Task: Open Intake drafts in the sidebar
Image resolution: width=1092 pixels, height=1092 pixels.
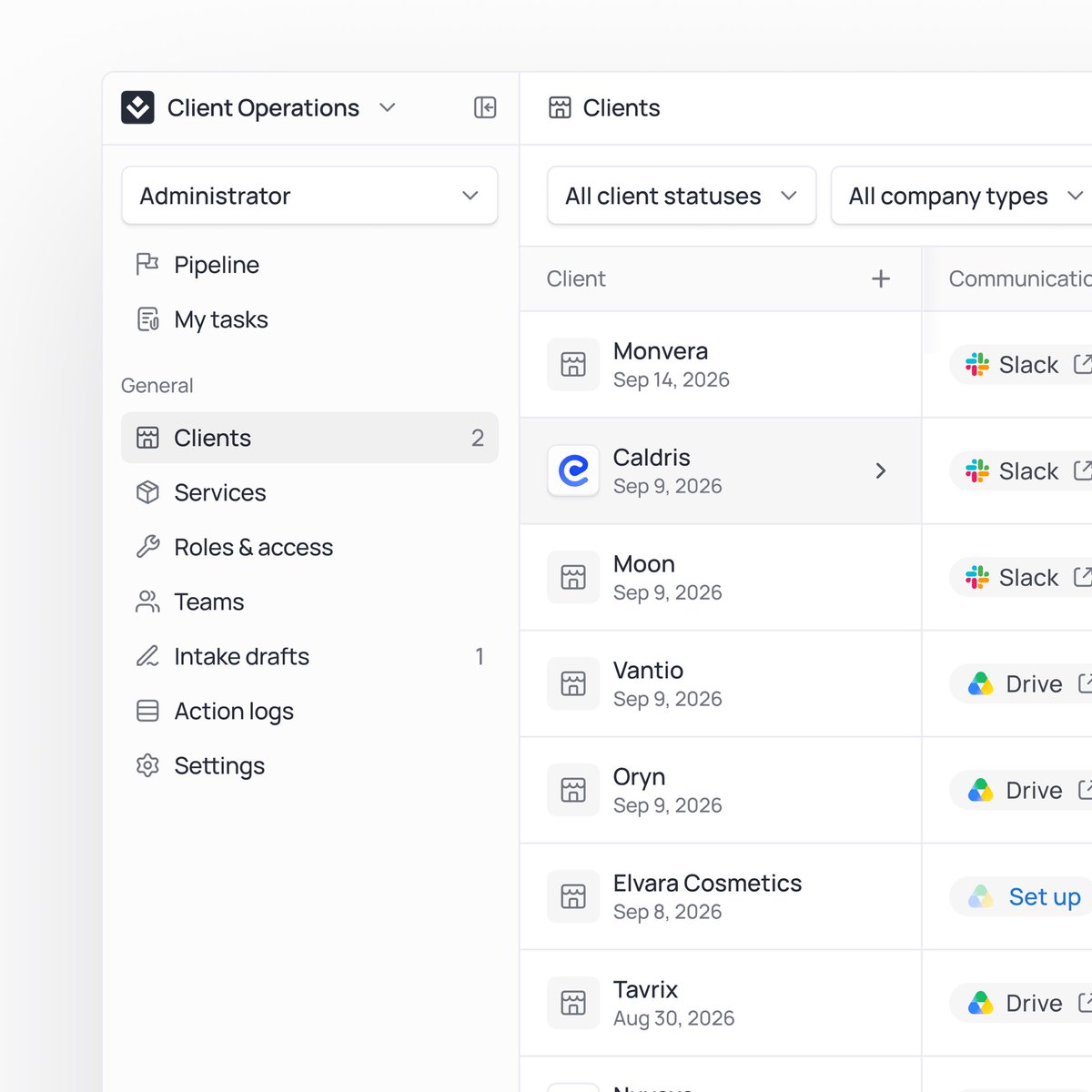Action: click(309, 656)
